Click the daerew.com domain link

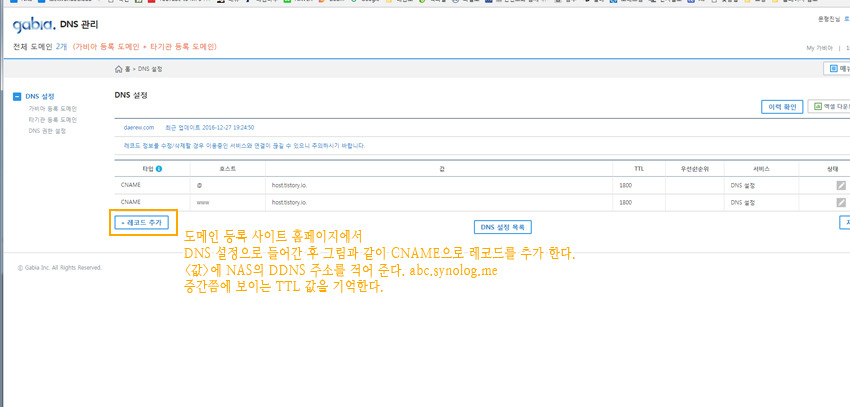139,128
